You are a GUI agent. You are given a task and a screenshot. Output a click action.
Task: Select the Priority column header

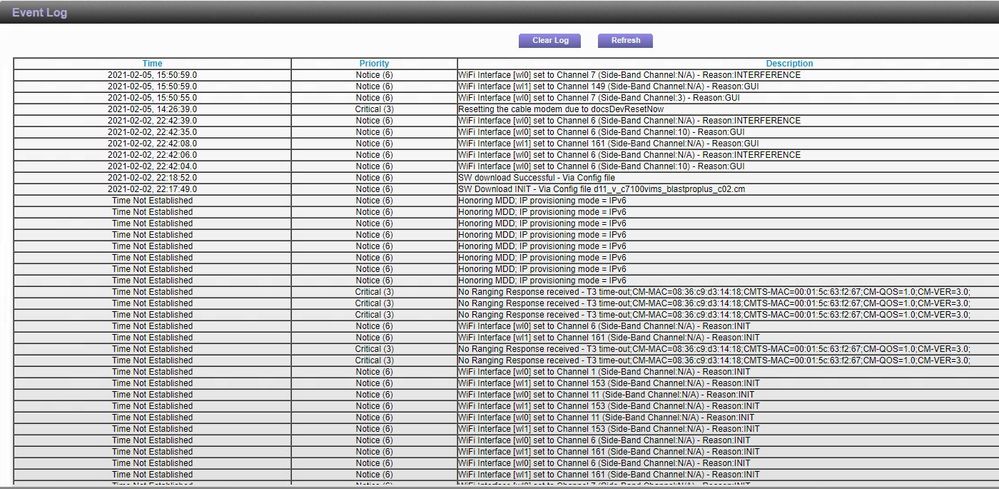(x=374, y=64)
